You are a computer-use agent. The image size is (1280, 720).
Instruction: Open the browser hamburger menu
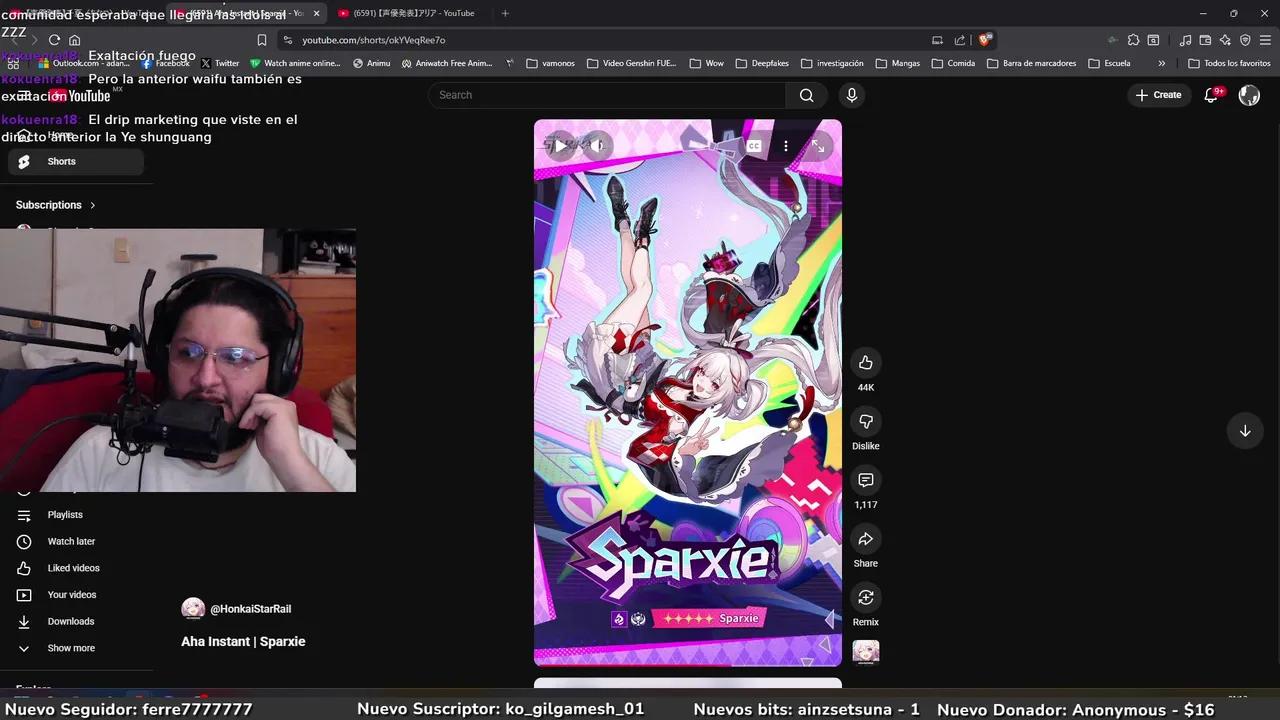coord(1265,40)
